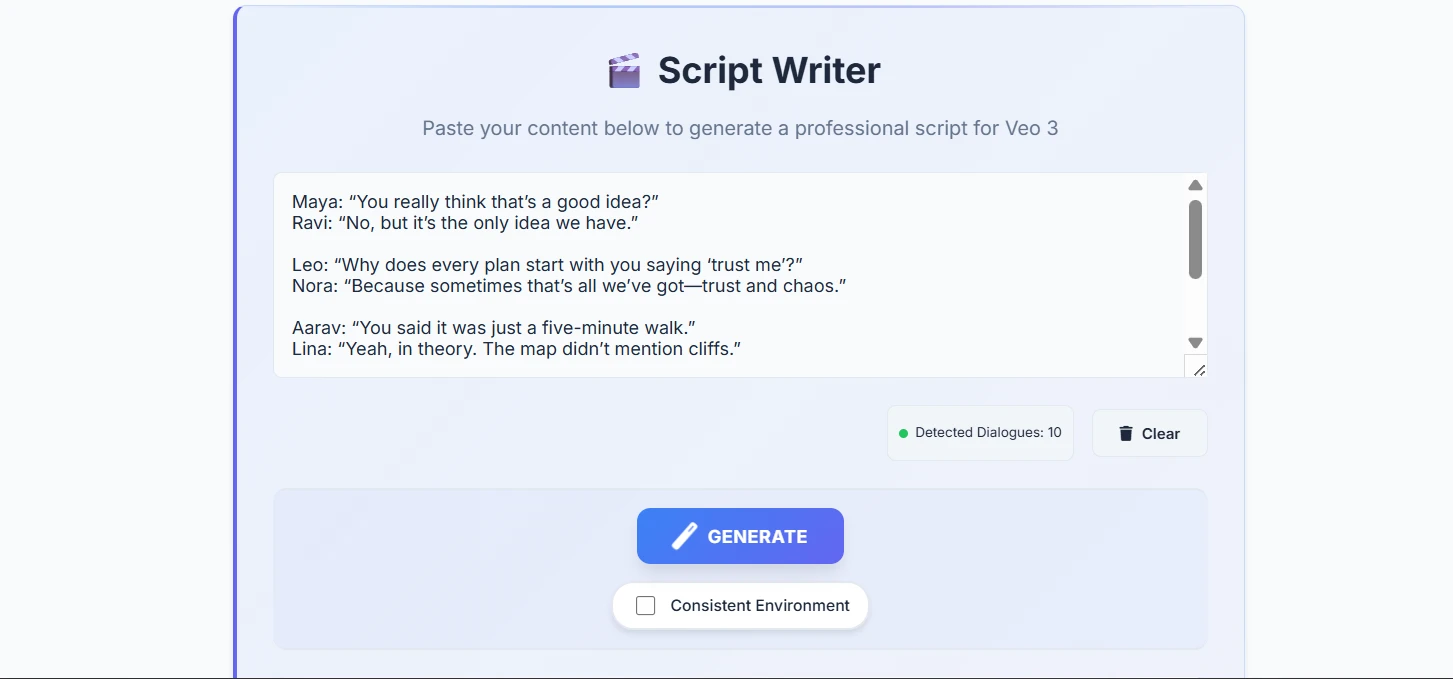This screenshot has height=679, width=1453.
Task: Click the scrollbar up arrow on the textarea
Action: 1195,185
